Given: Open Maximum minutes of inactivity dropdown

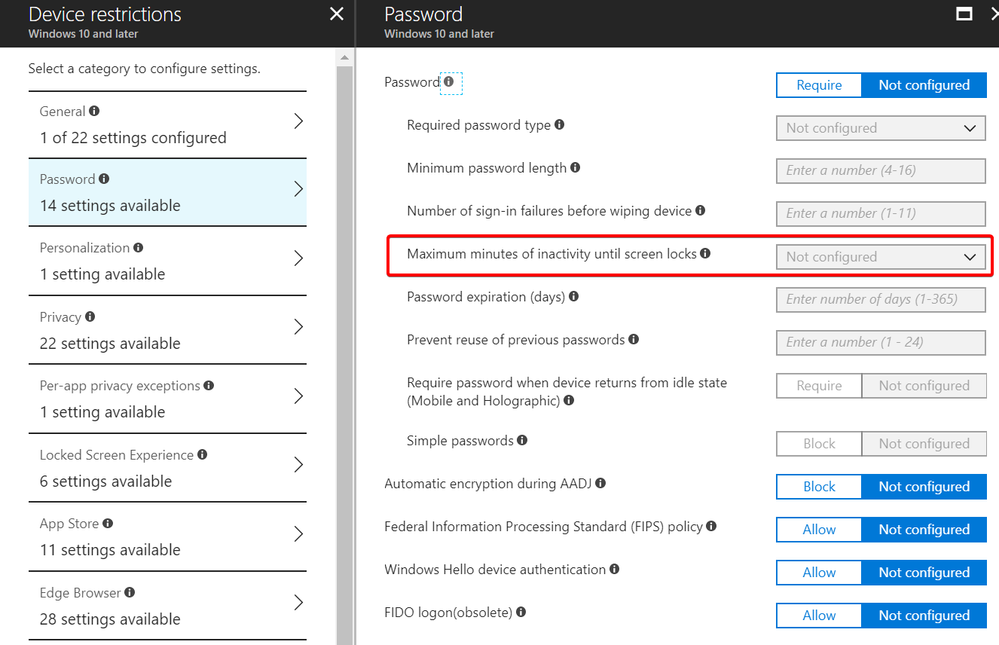Looking at the screenshot, I should pyautogui.click(x=881, y=257).
